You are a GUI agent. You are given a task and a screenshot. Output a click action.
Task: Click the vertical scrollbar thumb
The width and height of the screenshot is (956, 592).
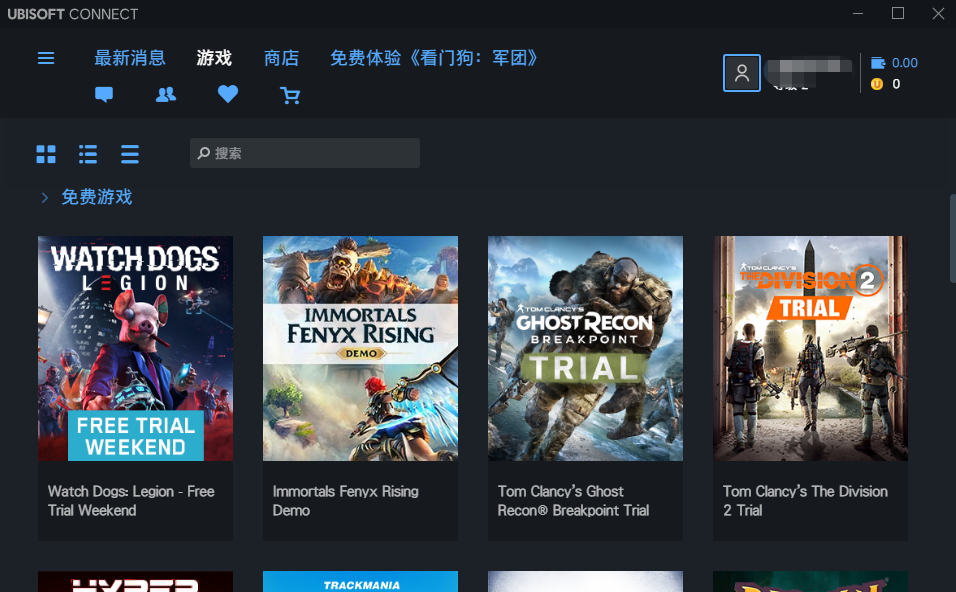(951, 238)
